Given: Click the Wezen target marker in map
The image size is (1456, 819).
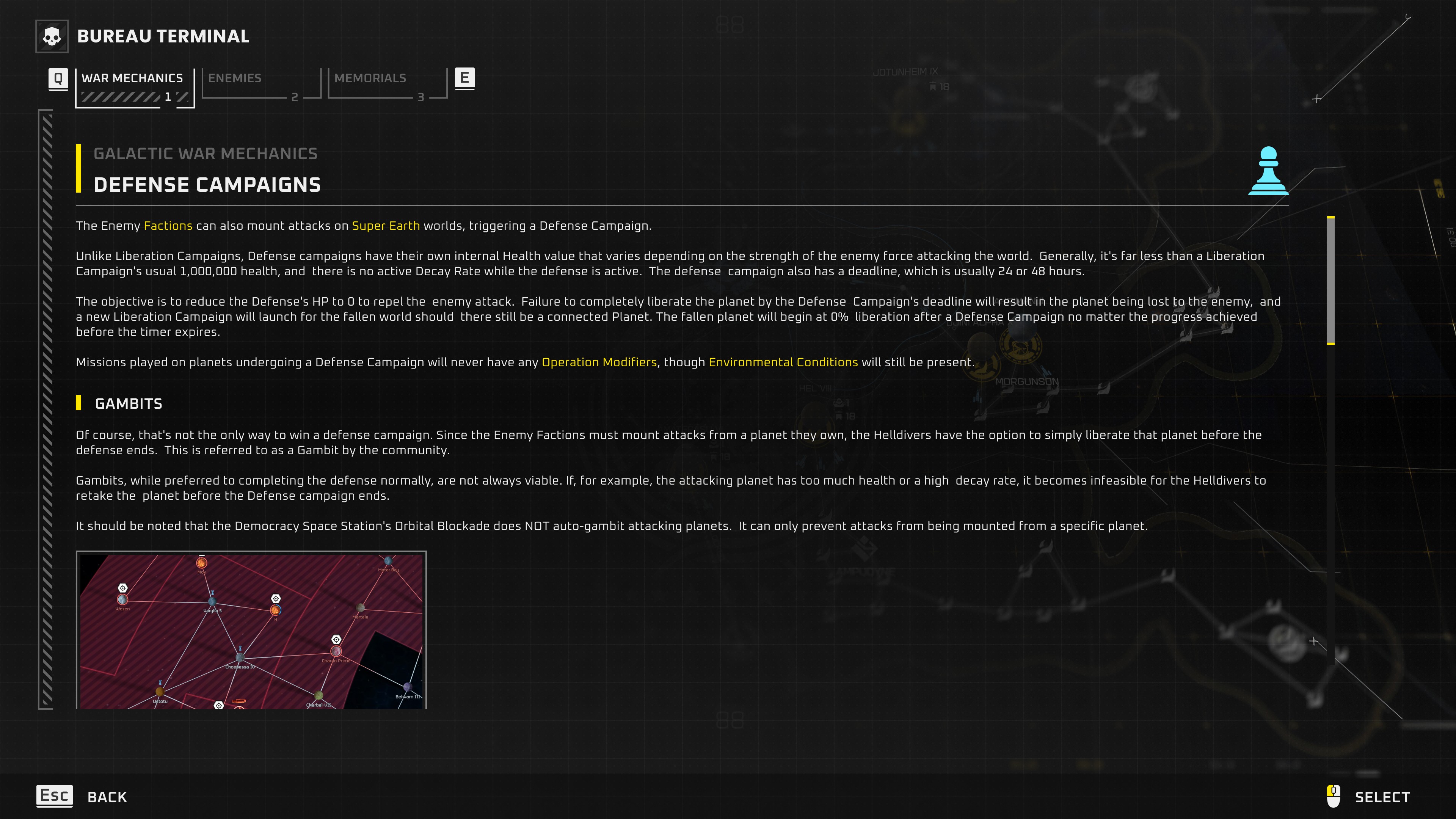Looking at the screenshot, I should (x=122, y=588).
